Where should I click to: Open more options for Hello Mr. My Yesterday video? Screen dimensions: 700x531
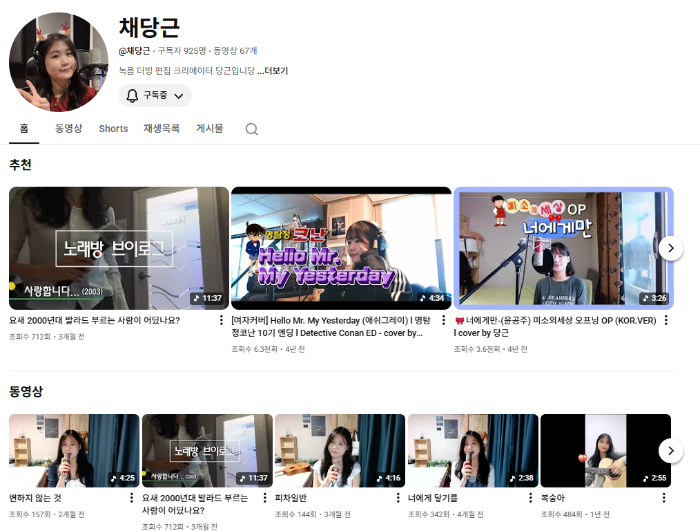443,320
